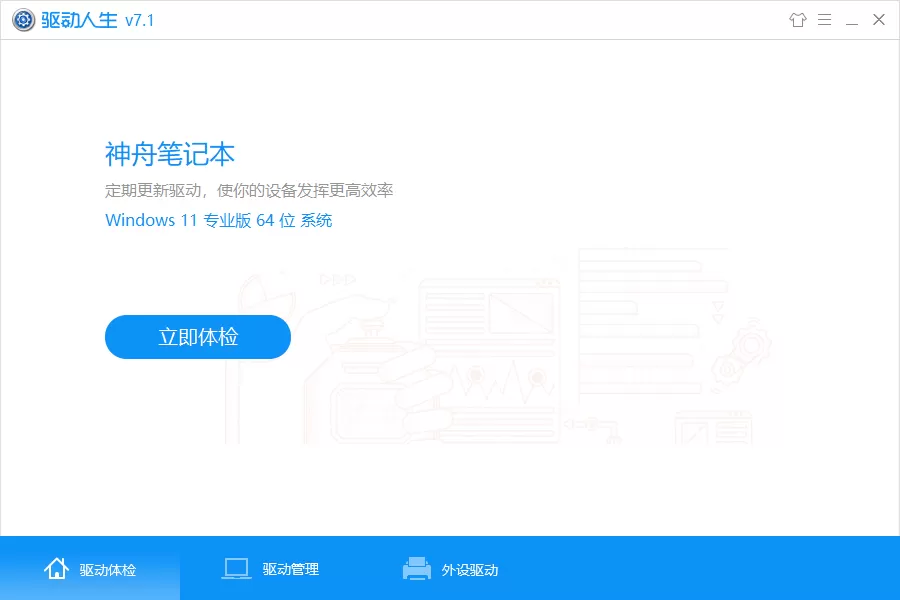
Task: Expand options using the title bar menu
Action: pyautogui.click(x=824, y=20)
